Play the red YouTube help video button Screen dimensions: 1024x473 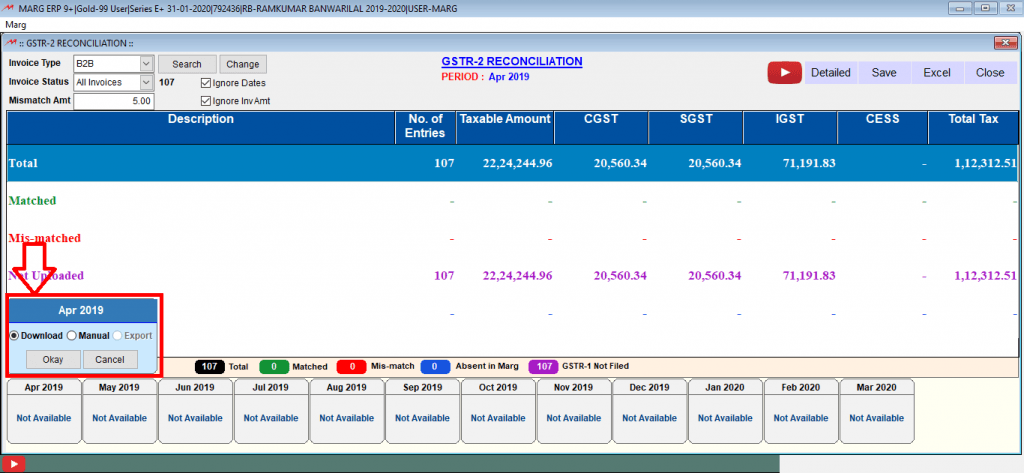(x=784, y=73)
